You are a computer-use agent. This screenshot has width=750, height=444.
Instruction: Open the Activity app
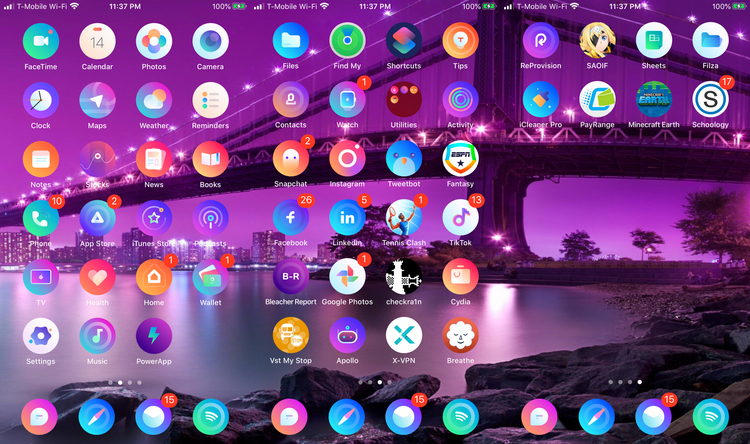tap(460, 100)
